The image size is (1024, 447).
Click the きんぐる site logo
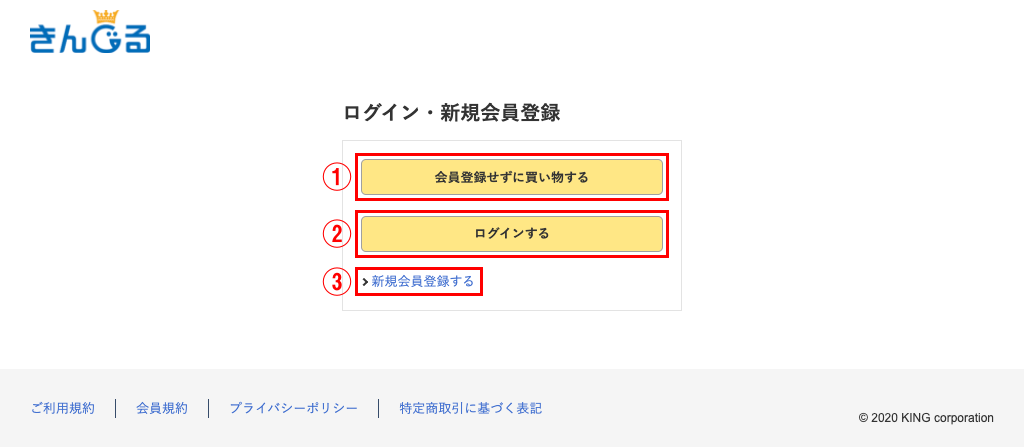[90, 36]
